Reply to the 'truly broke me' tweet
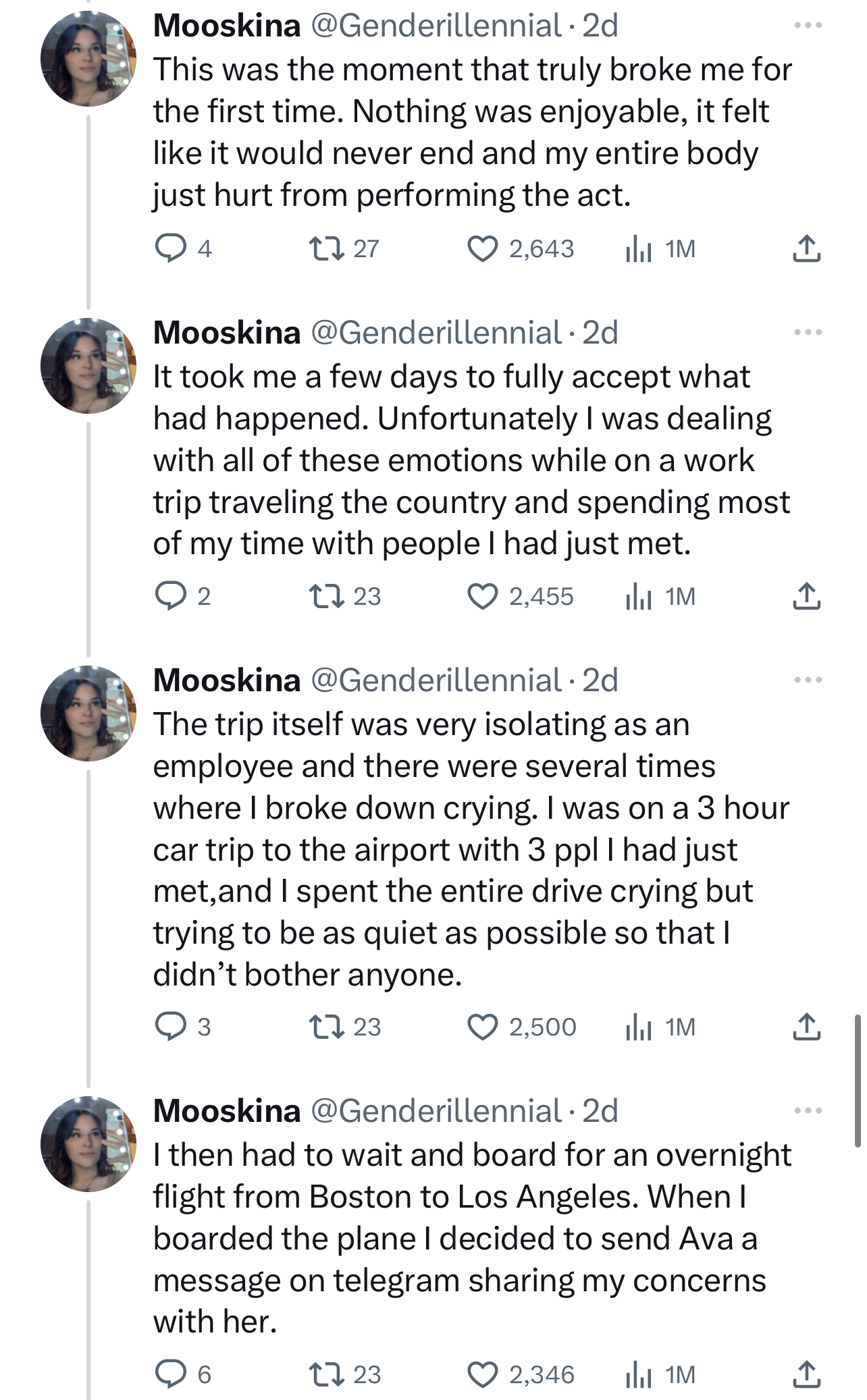This screenshot has height=1400, width=867. coord(171,248)
